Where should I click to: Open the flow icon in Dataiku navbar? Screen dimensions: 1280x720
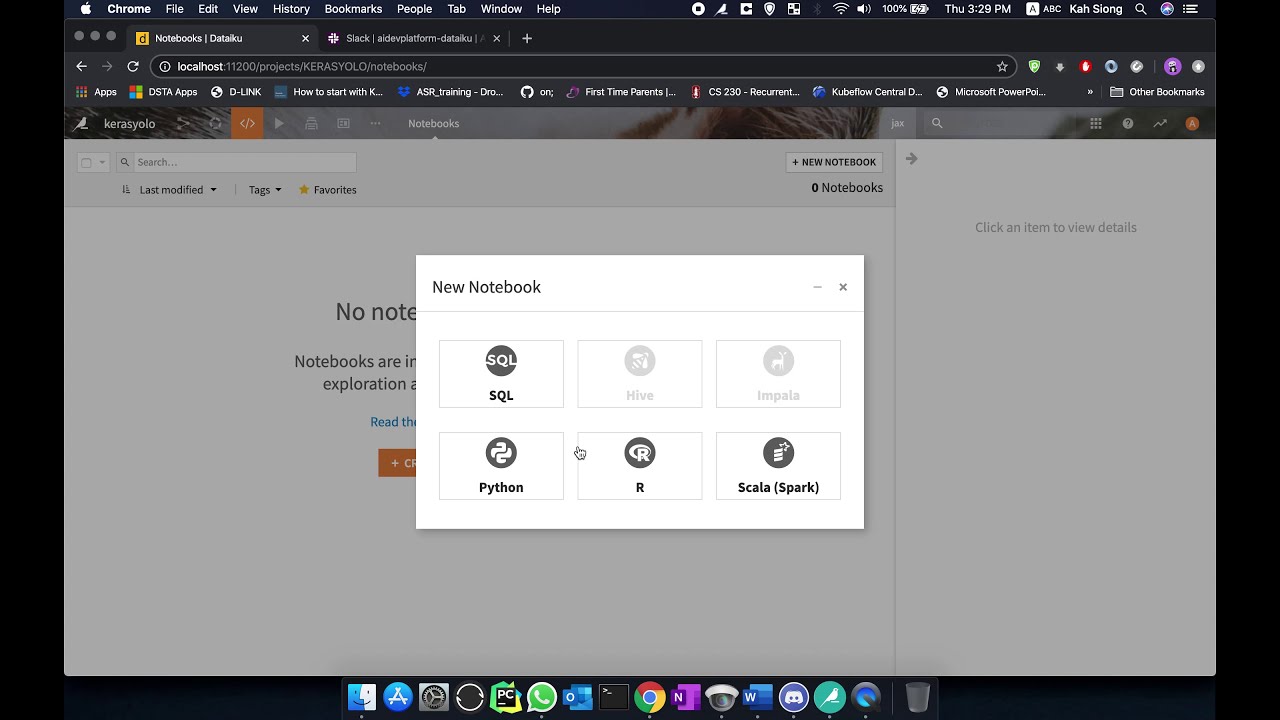click(183, 123)
